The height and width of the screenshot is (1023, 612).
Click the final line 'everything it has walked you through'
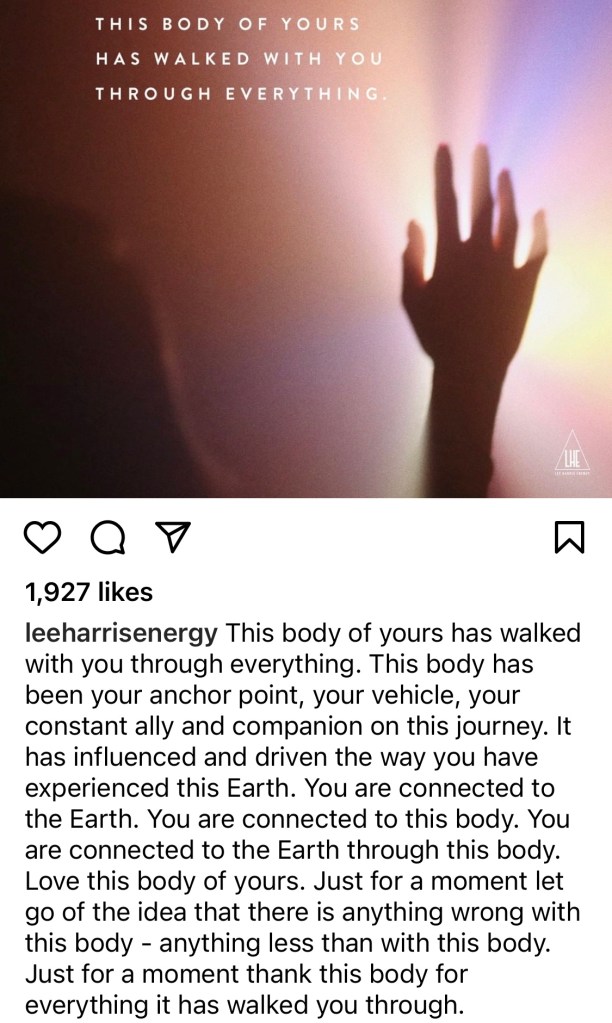244,1005
